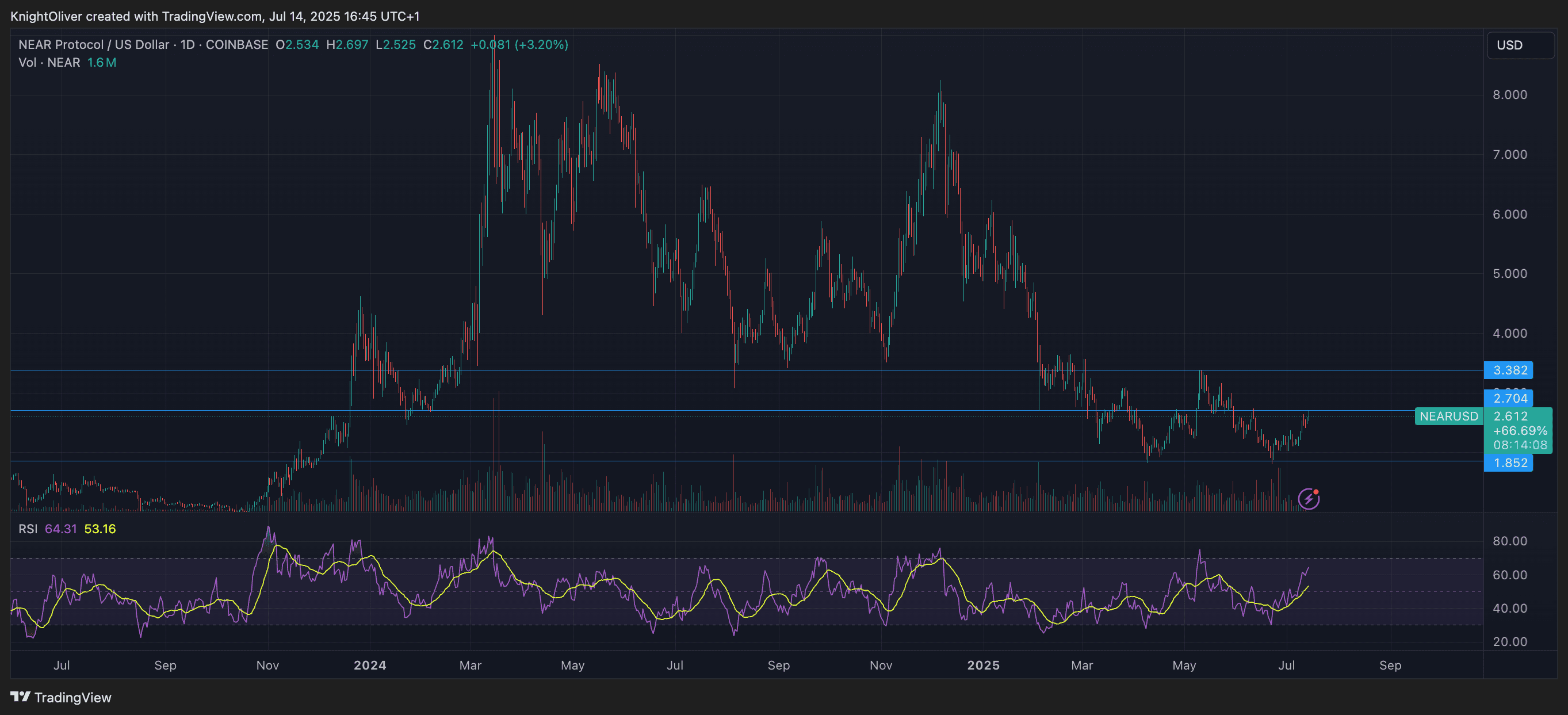
Task: Select the 2025 label on the time axis
Action: 984,665
